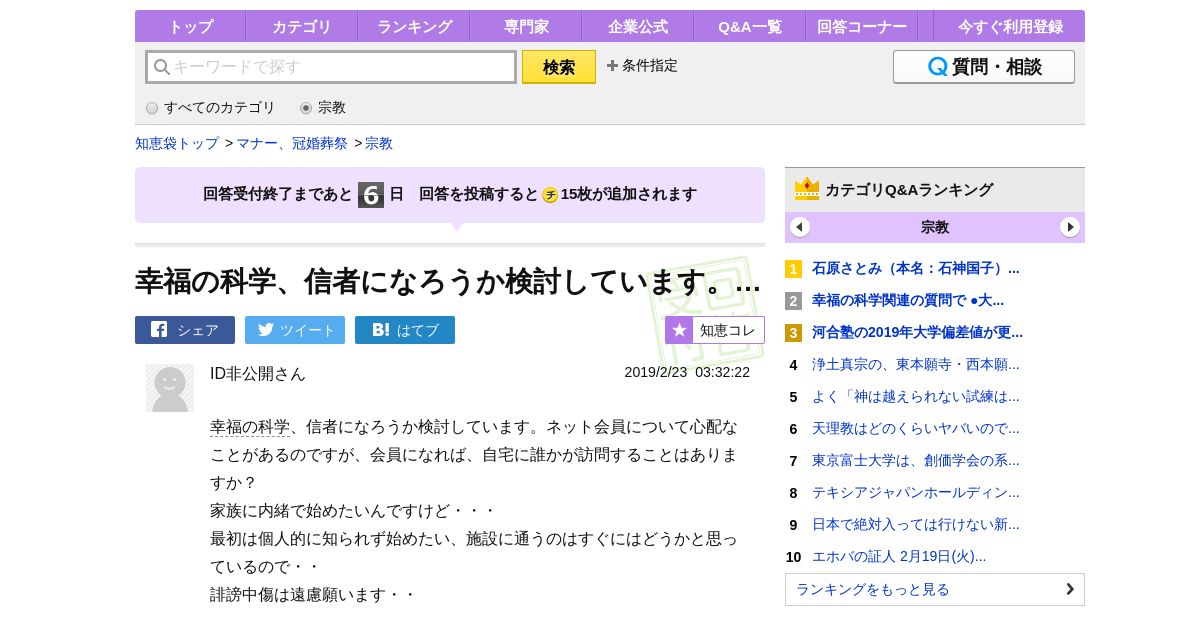Click chevron arrow on ランキングをもっと見る
Image resolution: width=1200 pixels, height=630 pixels.
pyautogui.click(x=1070, y=589)
